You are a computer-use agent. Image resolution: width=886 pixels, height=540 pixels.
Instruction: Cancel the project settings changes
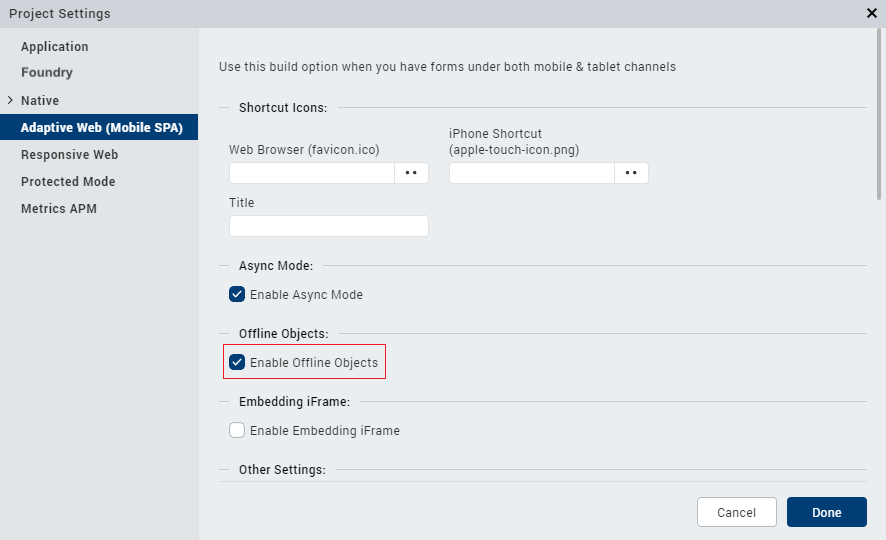(x=736, y=512)
